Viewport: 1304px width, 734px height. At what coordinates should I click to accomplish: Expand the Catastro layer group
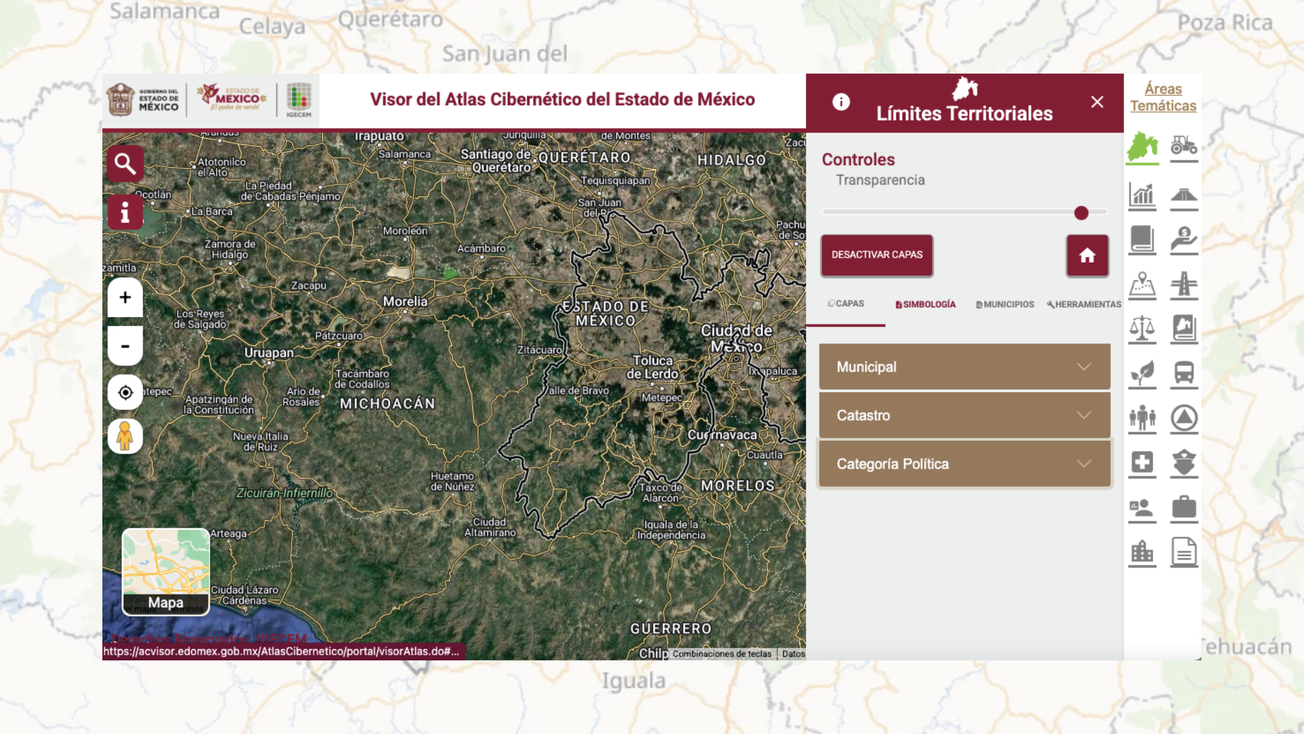click(x=964, y=415)
